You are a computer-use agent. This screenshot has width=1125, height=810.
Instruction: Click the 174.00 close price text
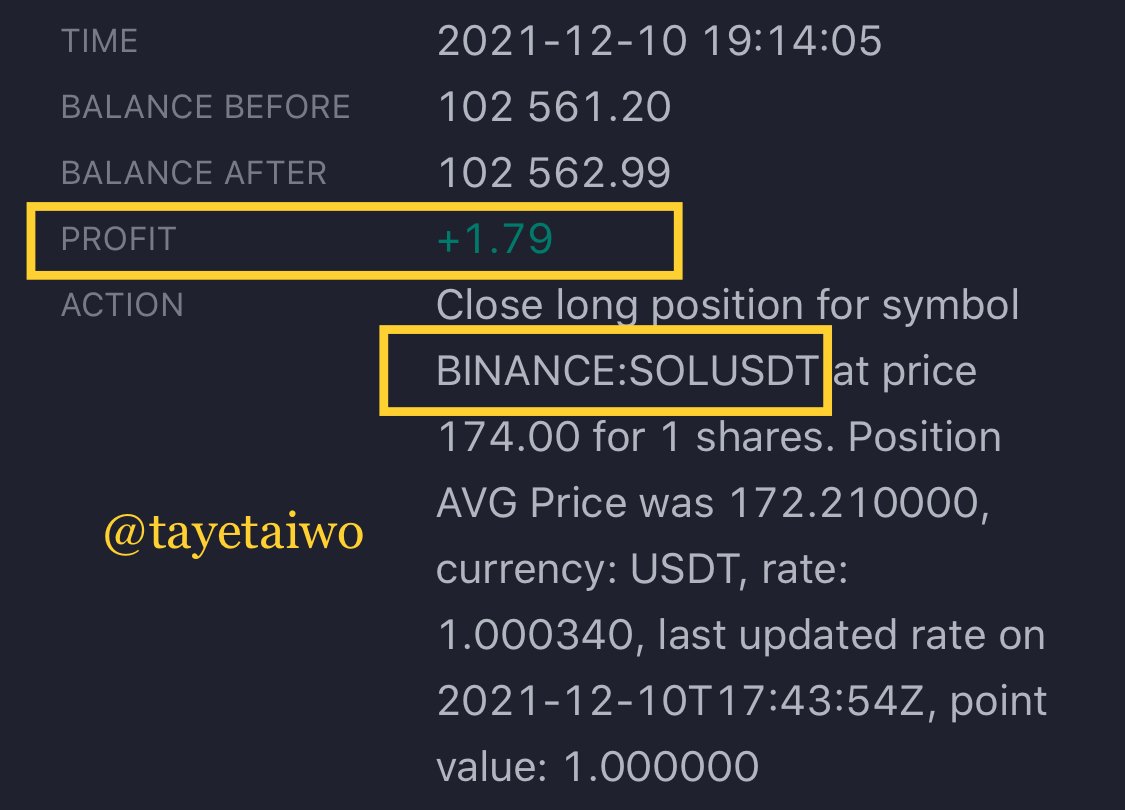[x=509, y=437]
